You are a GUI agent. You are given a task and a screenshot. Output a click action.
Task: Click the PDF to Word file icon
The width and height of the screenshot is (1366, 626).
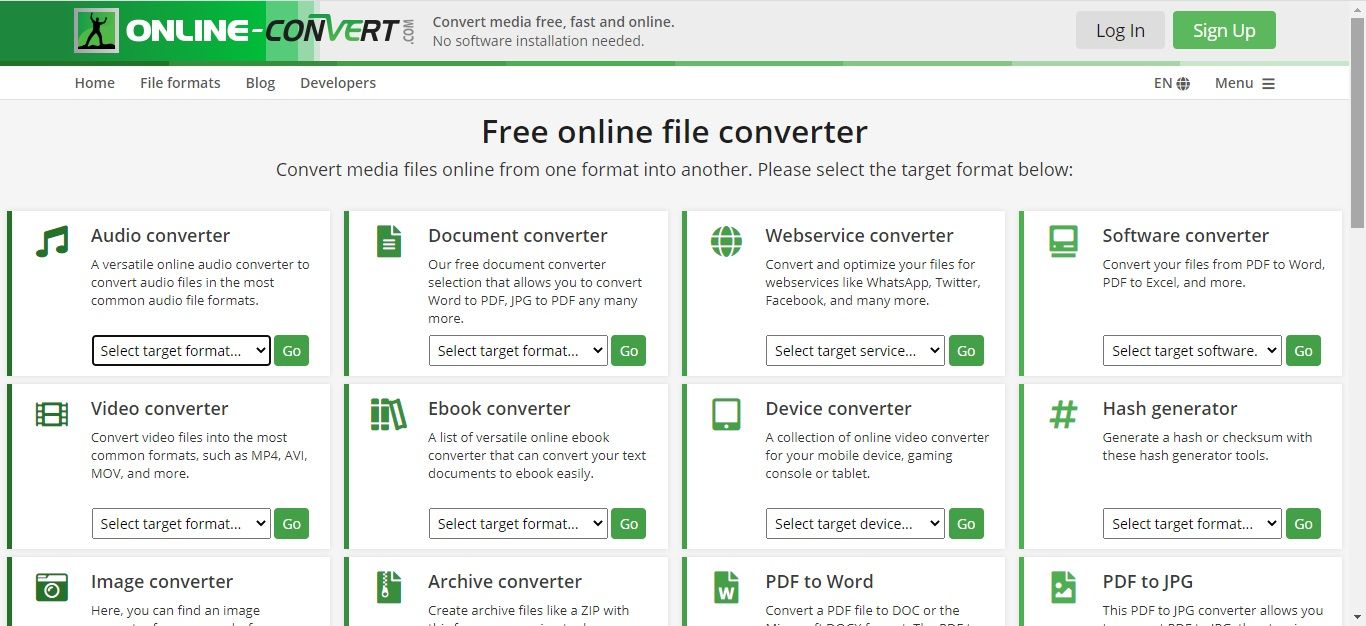tap(726, 587)
